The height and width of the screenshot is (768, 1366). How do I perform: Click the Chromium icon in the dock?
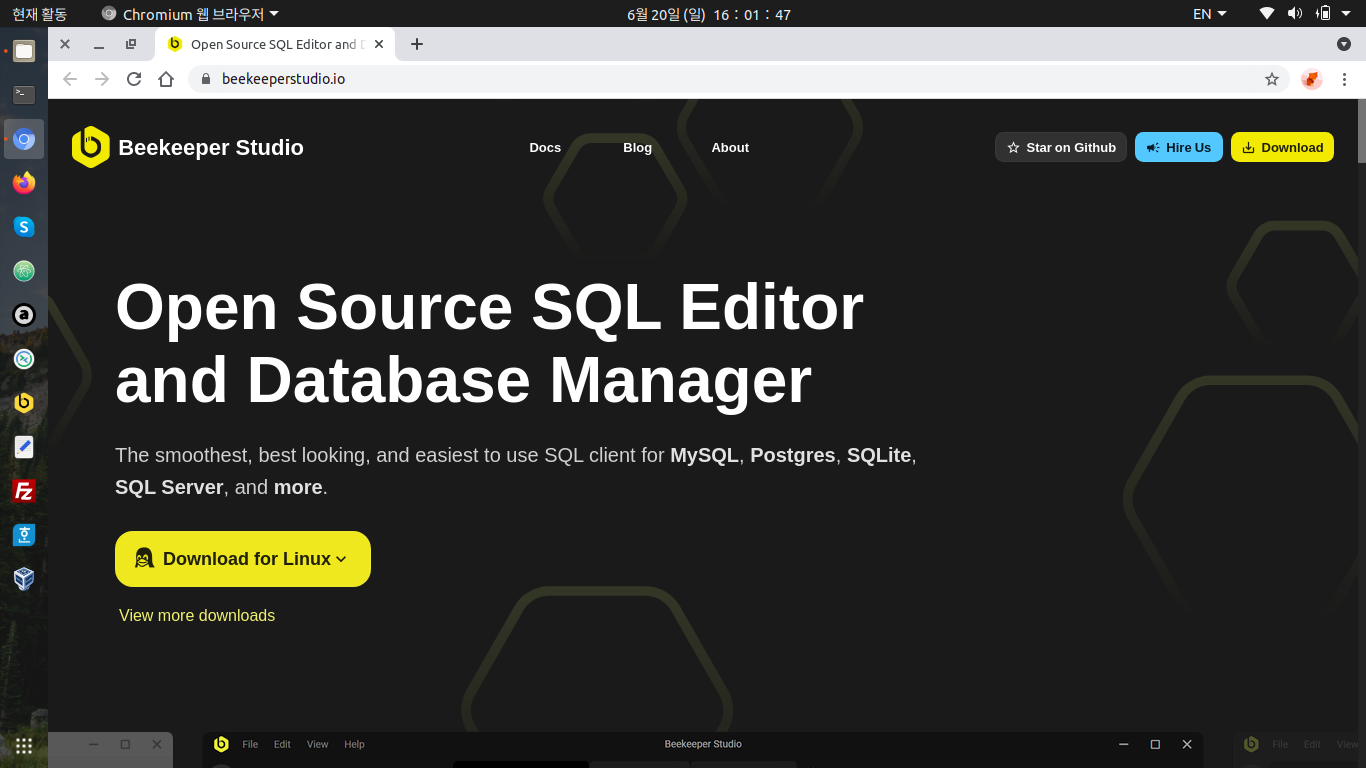point(24,139)
